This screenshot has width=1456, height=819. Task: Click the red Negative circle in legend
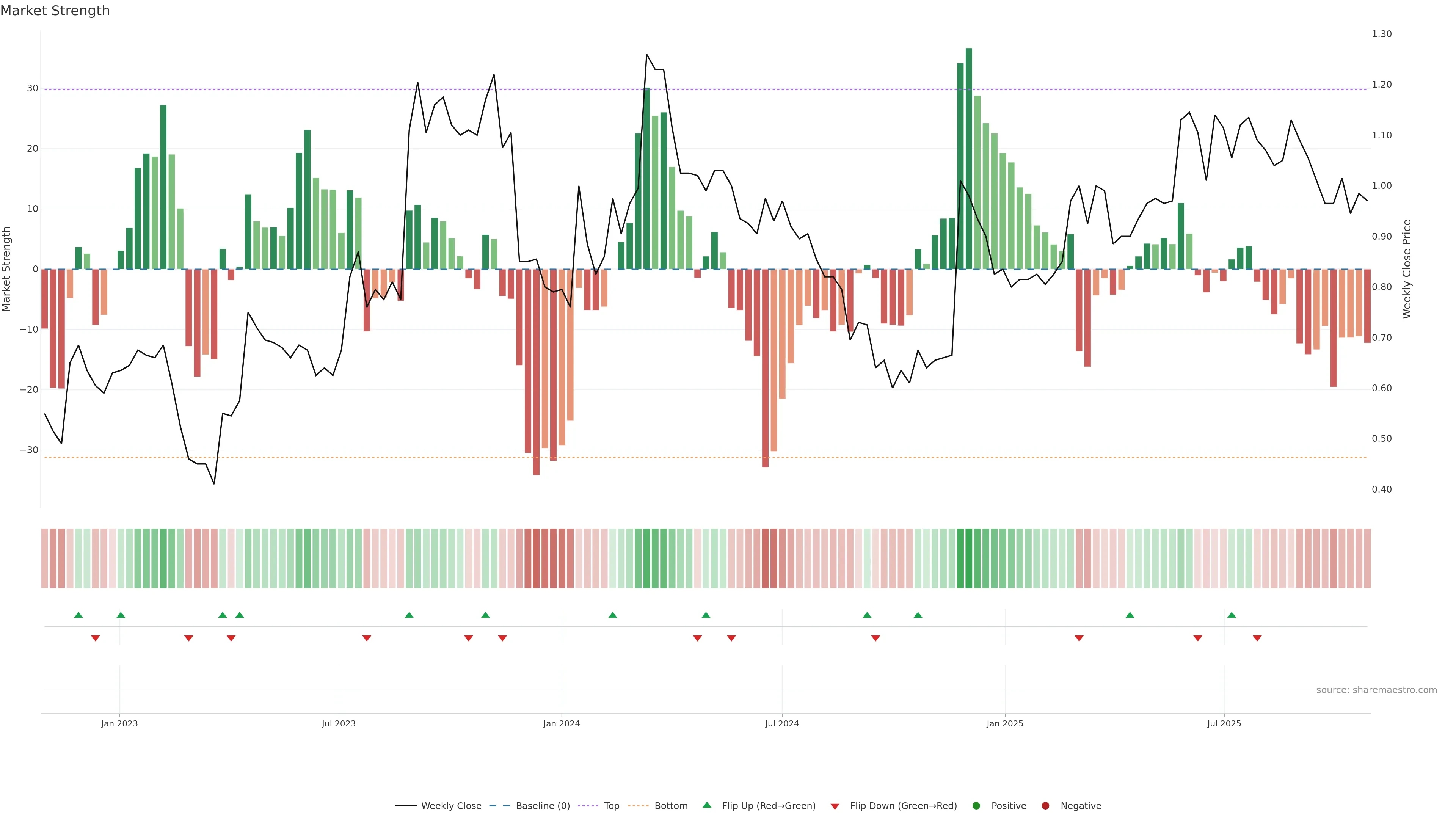1045,806
